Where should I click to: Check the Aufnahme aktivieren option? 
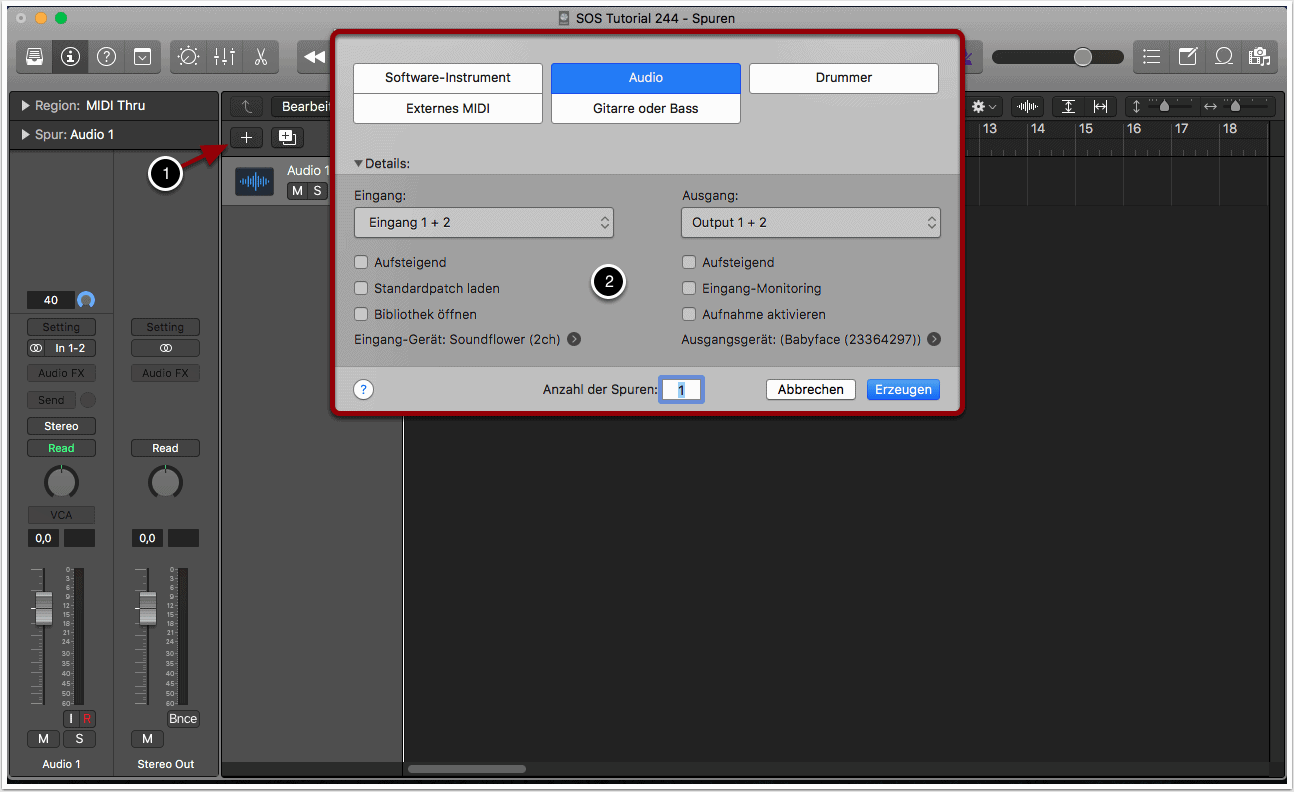(688, 314)
